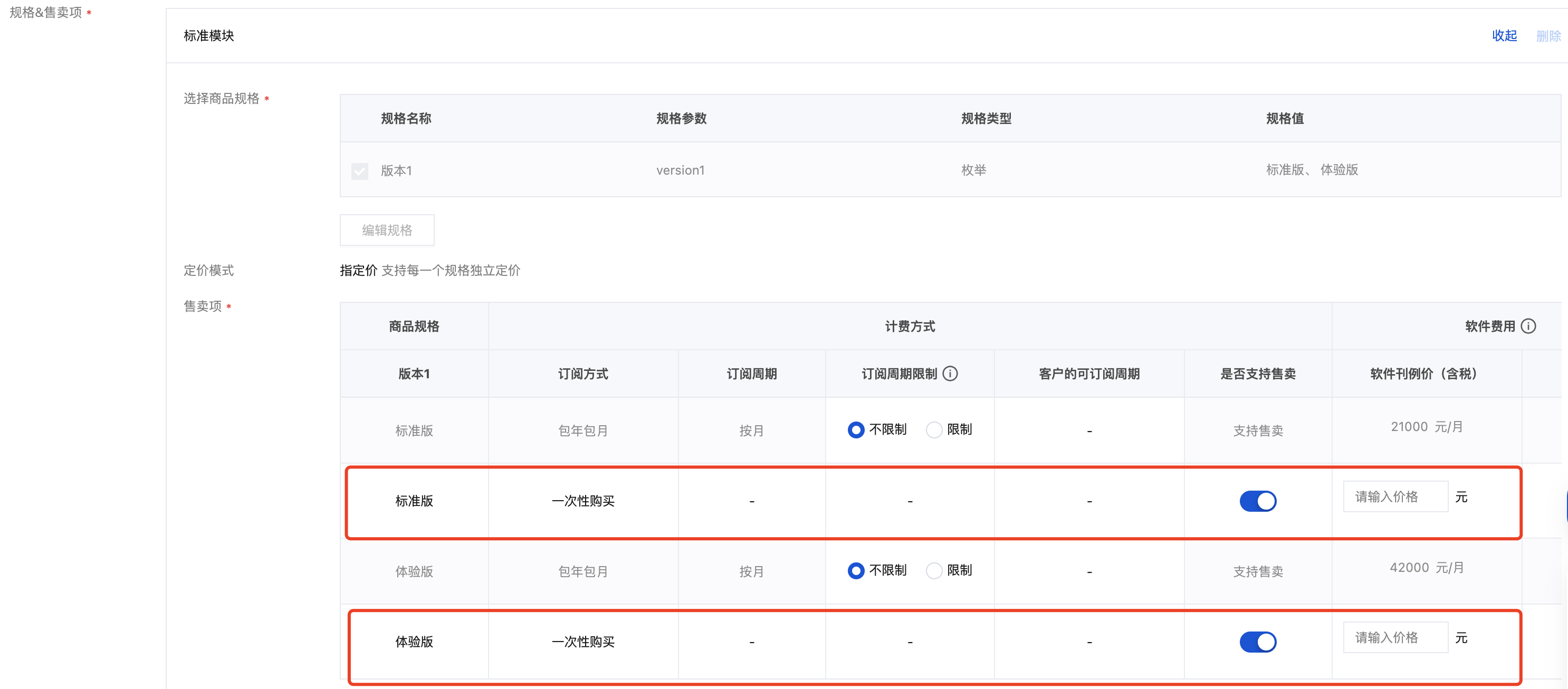Click the version1 parameter cell

680,170
